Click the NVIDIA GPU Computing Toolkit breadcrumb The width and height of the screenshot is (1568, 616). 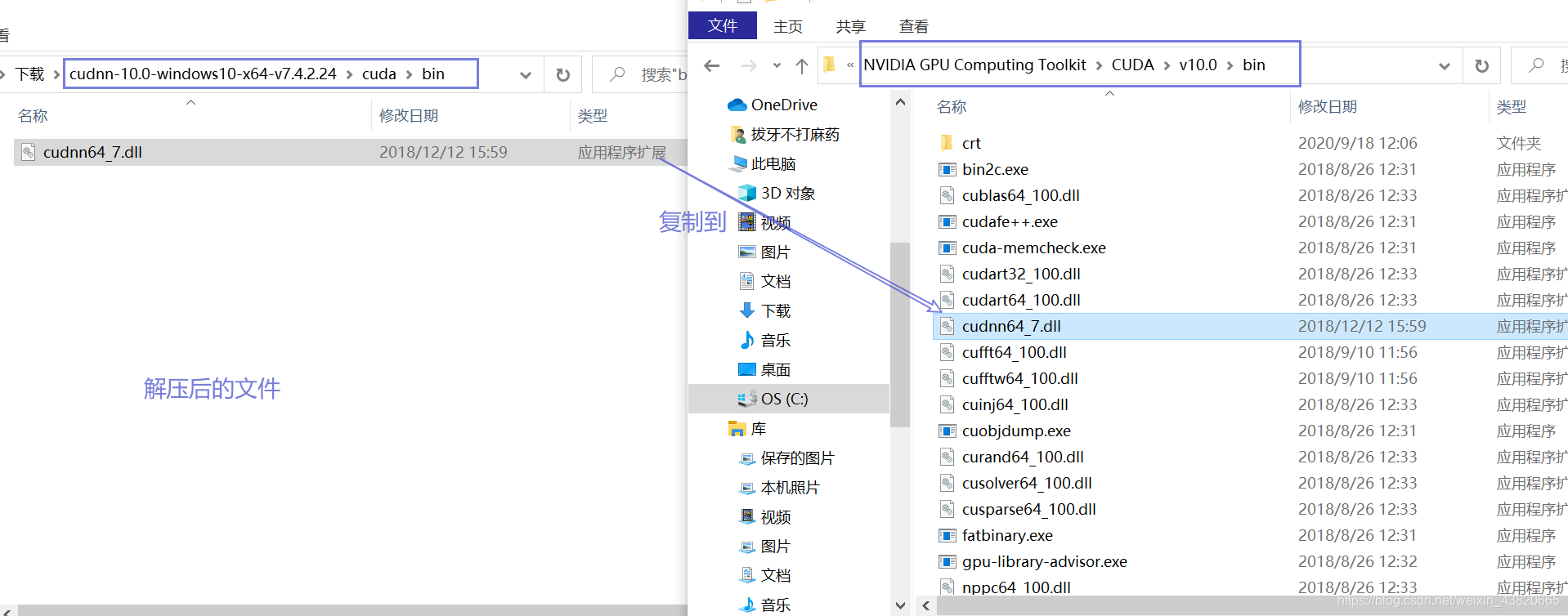point(974,65)
